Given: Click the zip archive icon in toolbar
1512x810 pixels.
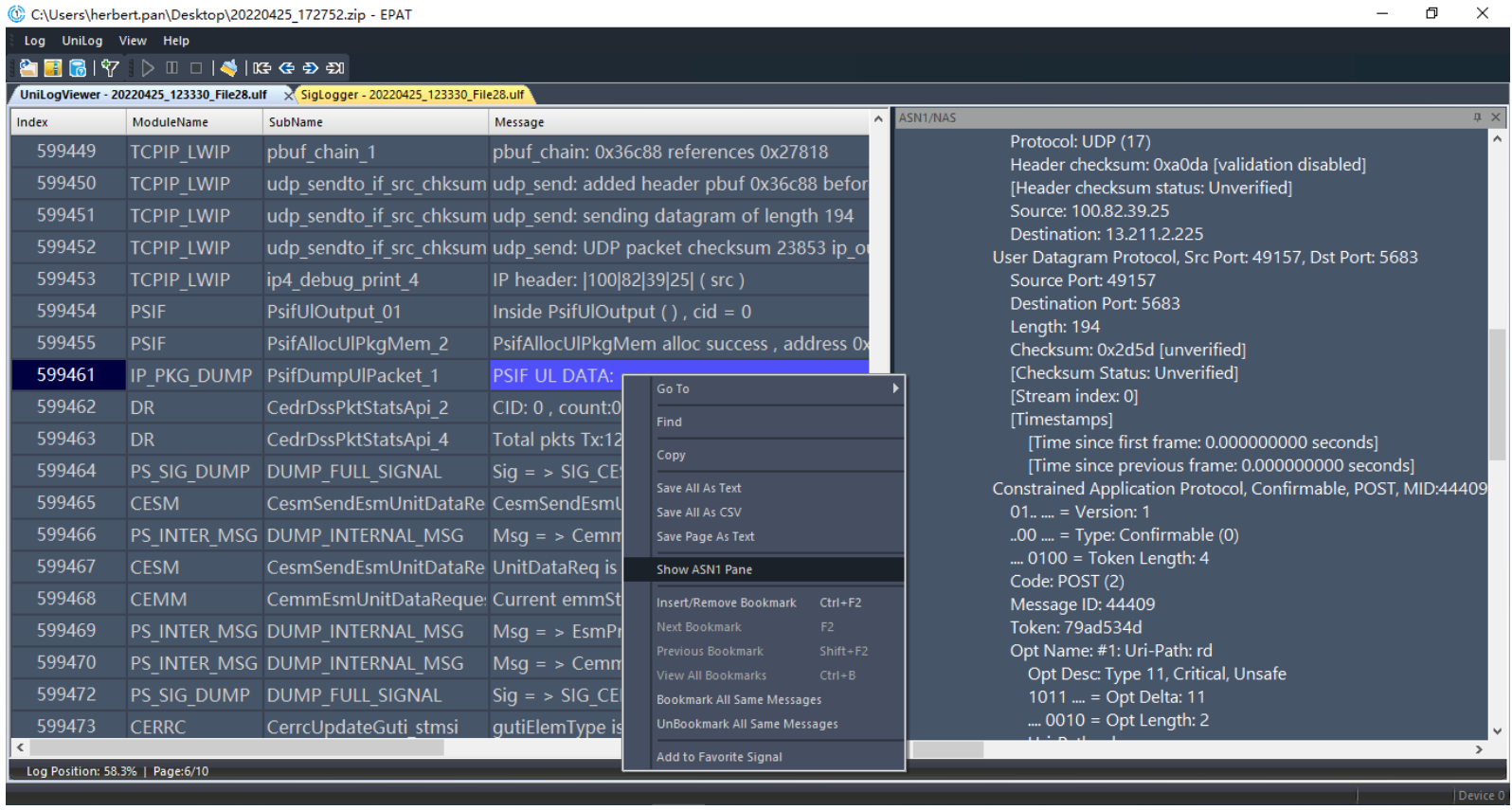Looking at the screenshot, I should pyautogui.click(x=53, y=68).
